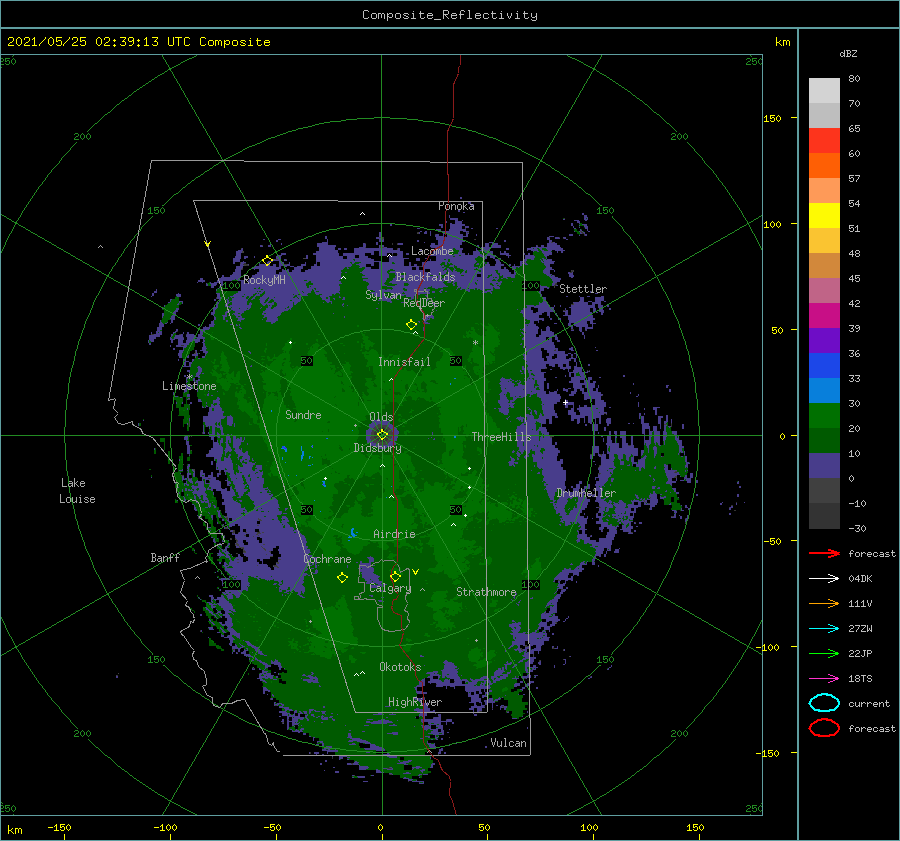900x841 pixels.
Task: Select the Airdrie label
Action: point(394,534)
